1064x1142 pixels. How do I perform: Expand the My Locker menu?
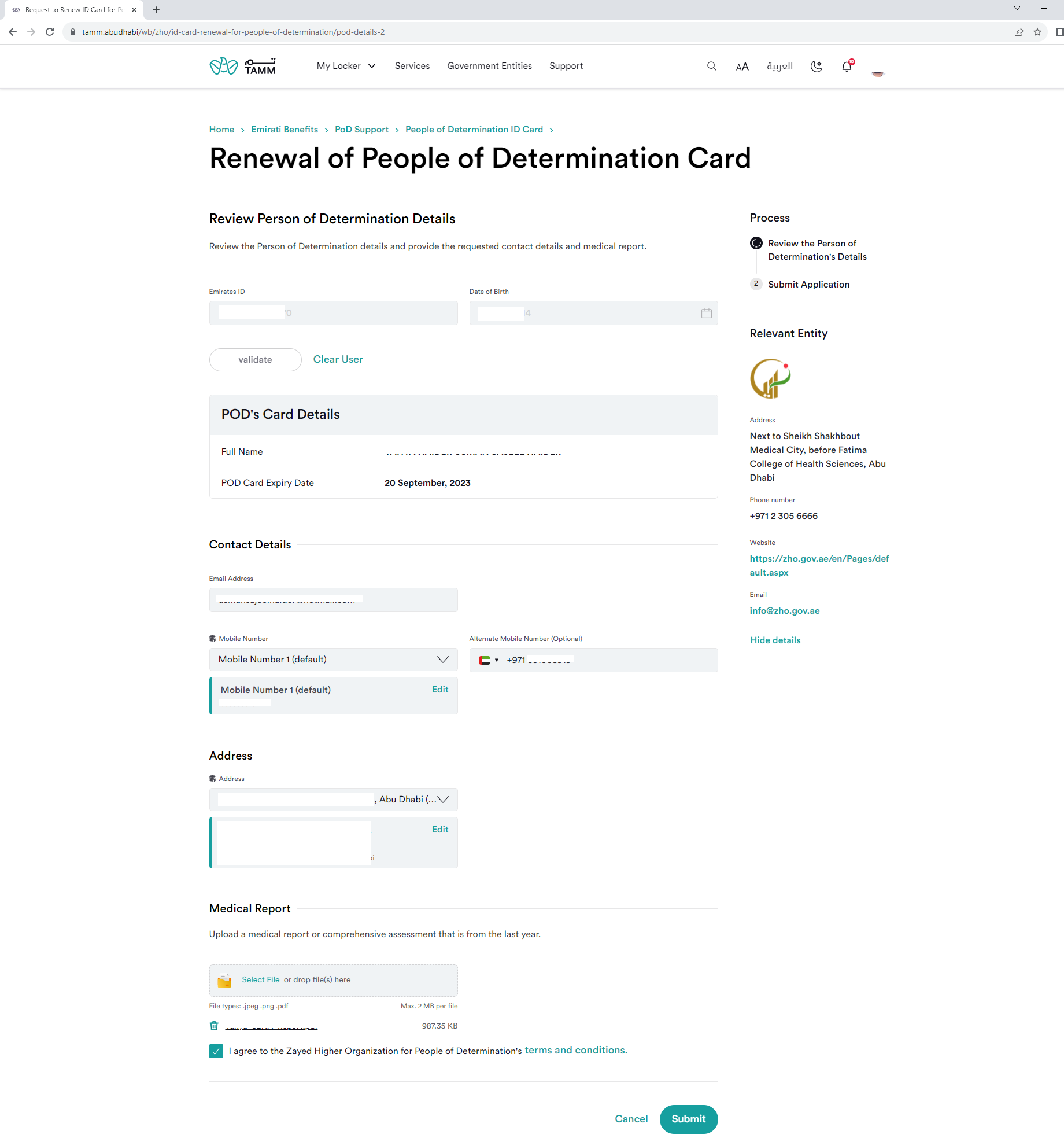click(346, 66)
